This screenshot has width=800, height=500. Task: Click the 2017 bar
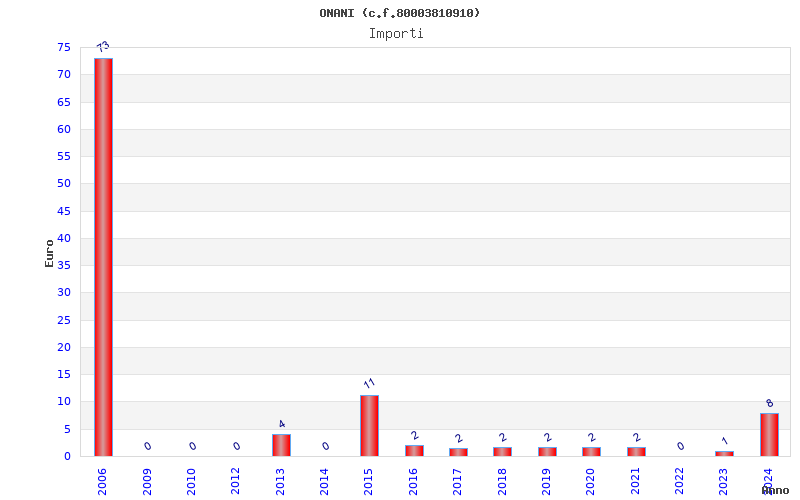[x=458, y=452]
